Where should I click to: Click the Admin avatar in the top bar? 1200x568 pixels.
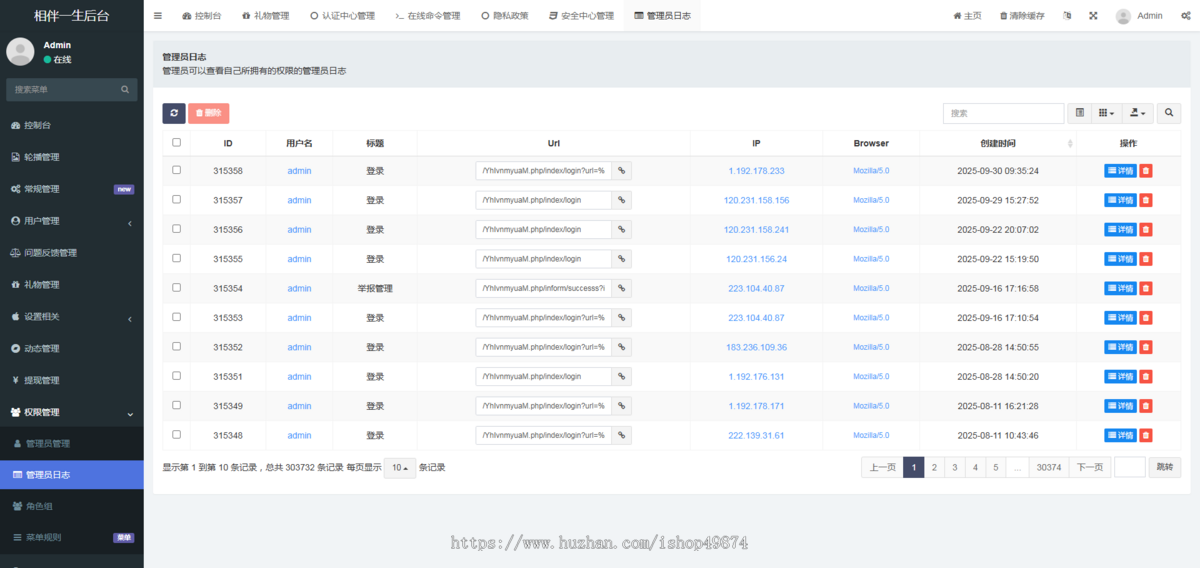point(1123,16)
